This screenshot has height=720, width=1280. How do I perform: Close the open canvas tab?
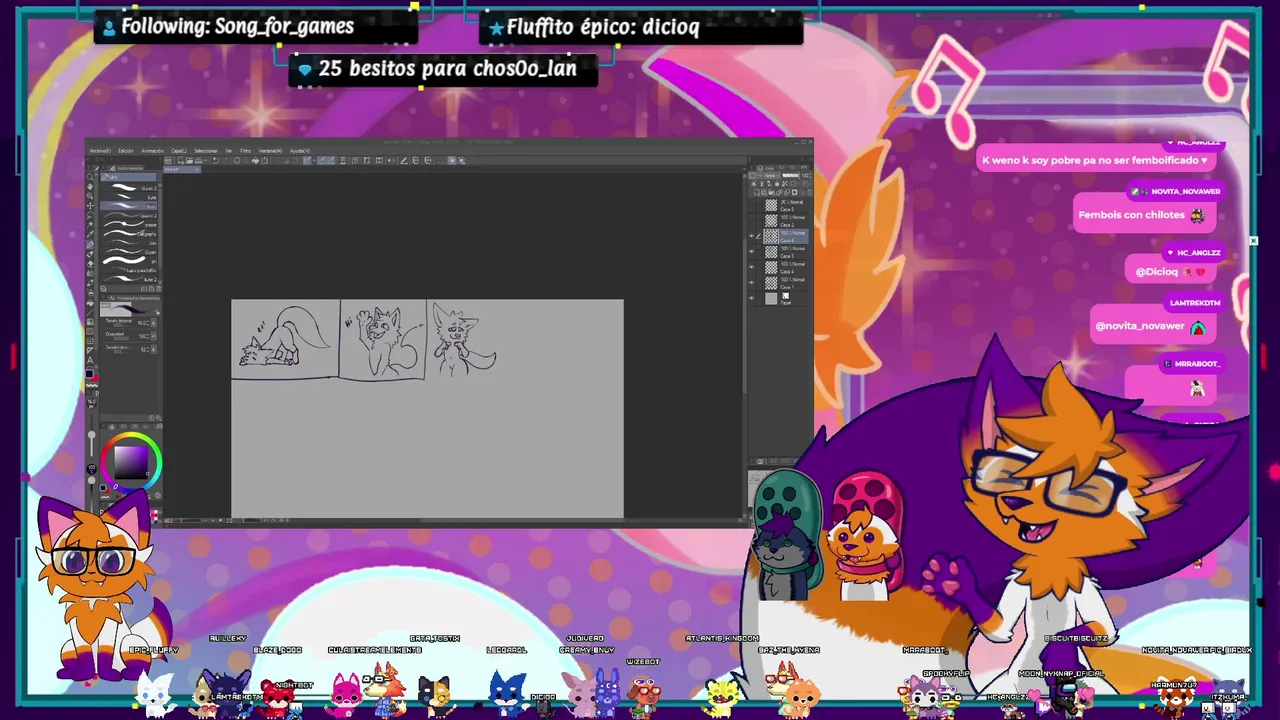(197, 169)
